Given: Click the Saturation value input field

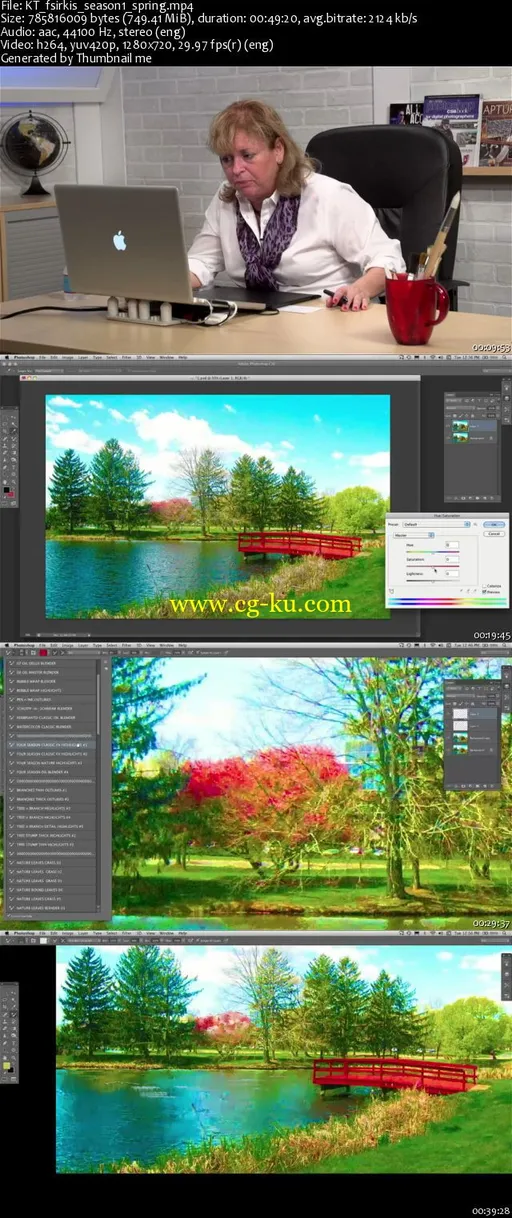Looking at the screenshot, I should [452, 559].
